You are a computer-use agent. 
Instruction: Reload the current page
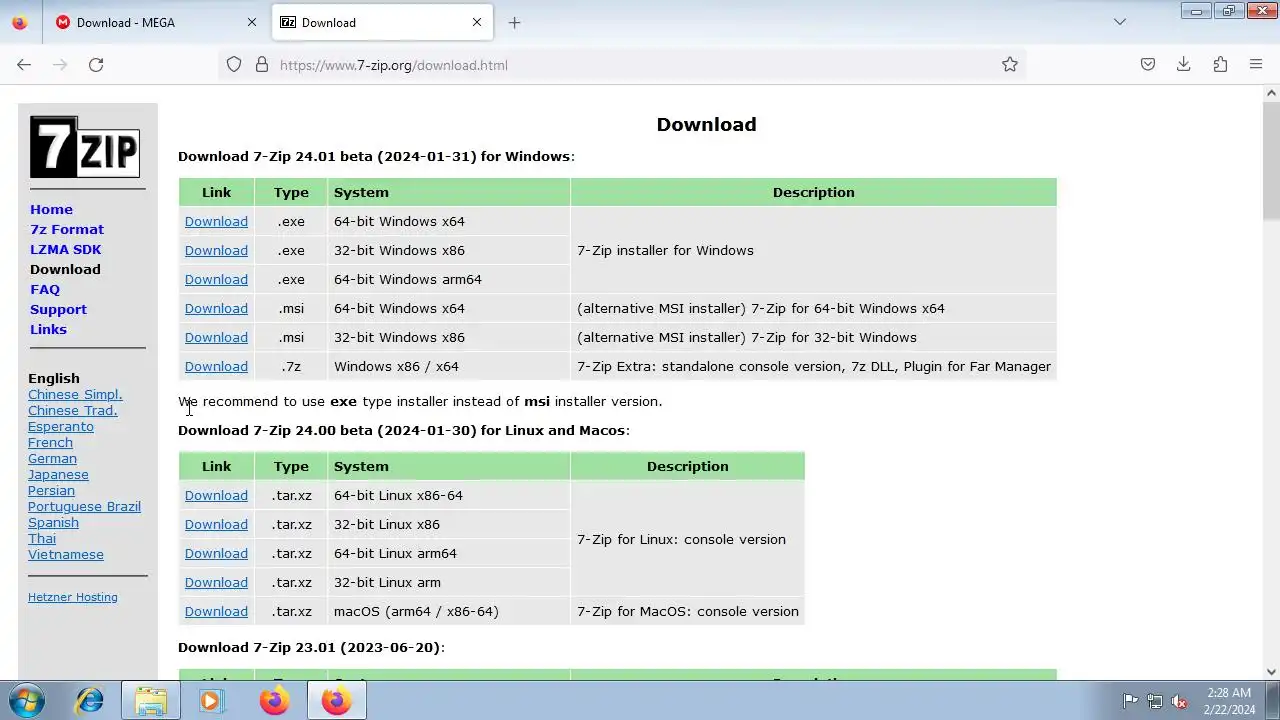(96, 65)
